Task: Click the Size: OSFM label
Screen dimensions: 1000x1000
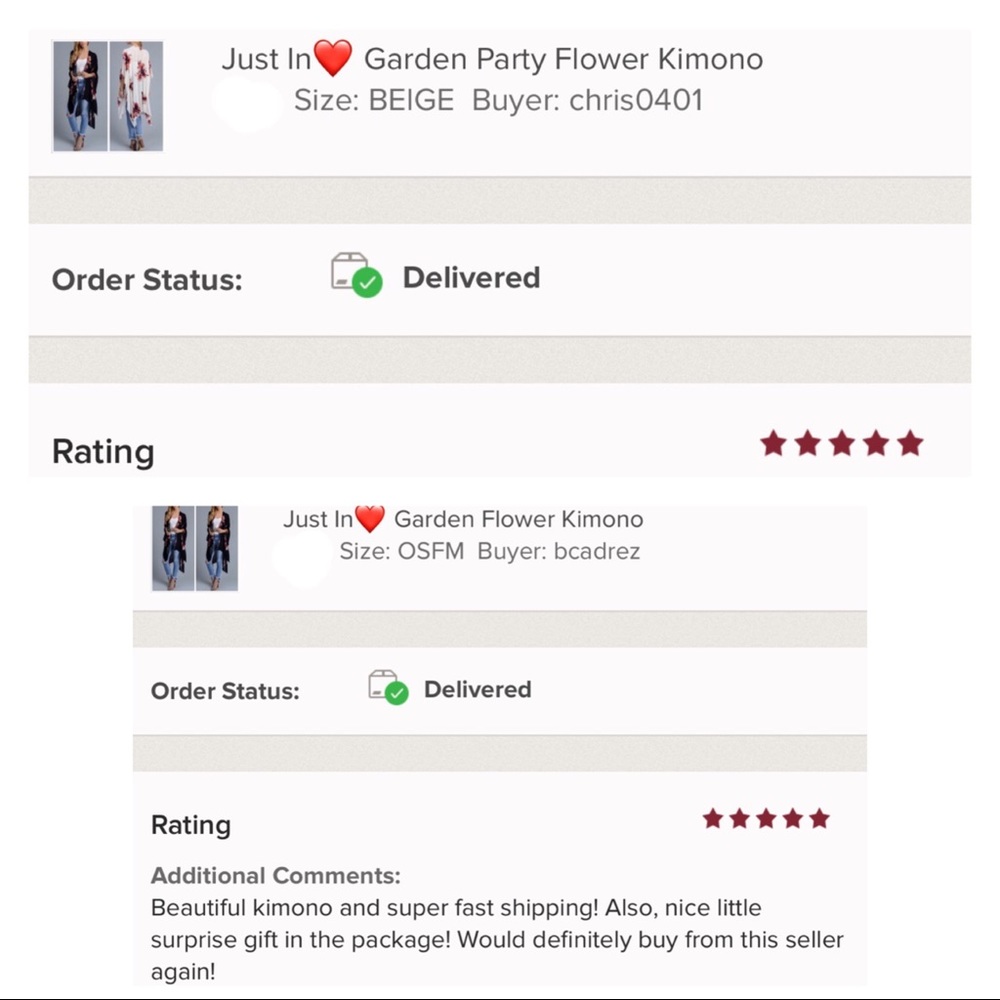Action: pos(402,551)
